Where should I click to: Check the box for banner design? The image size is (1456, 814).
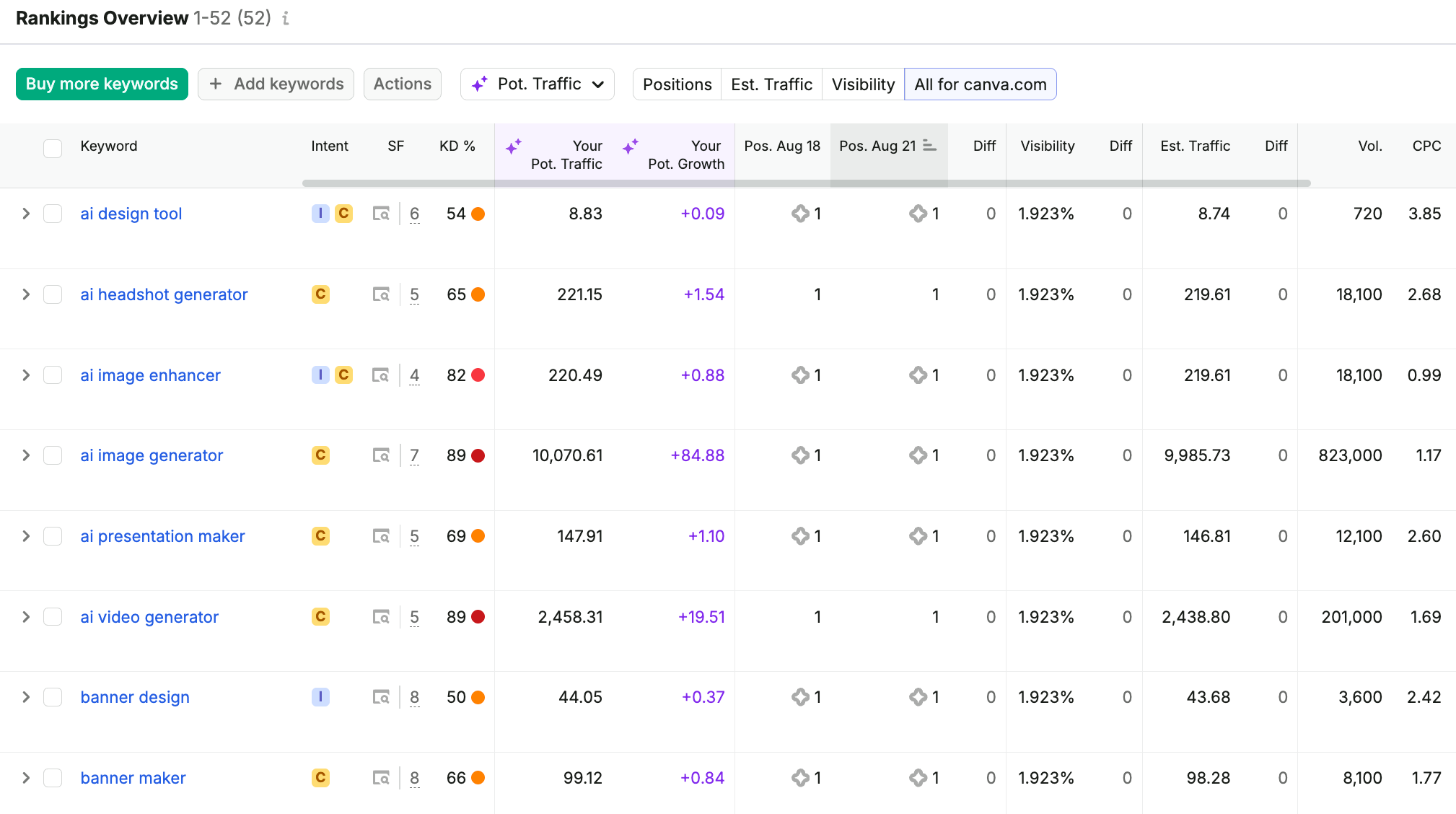point(53,697)
